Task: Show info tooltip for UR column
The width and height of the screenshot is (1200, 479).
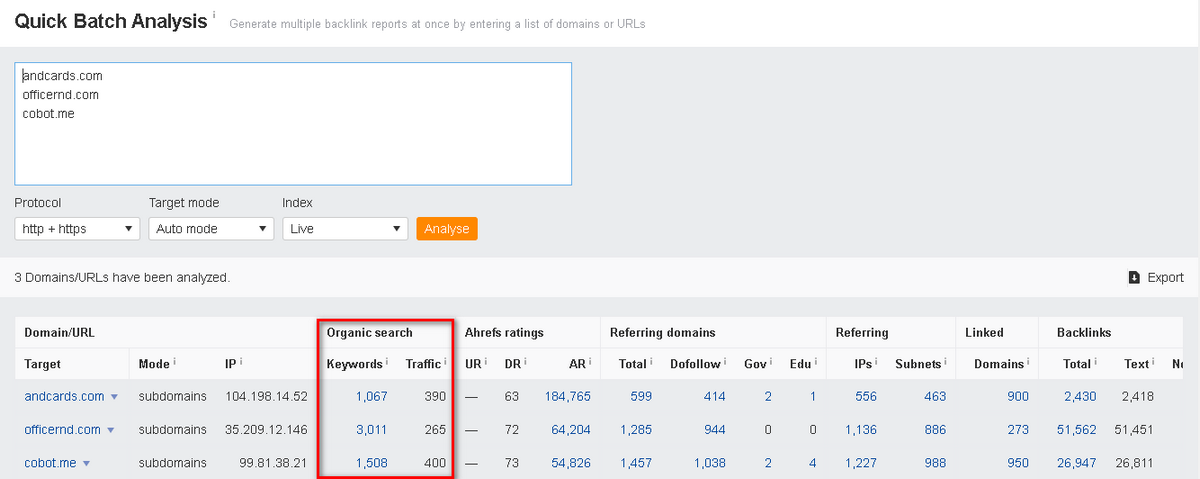Action: tap(488, 362)
